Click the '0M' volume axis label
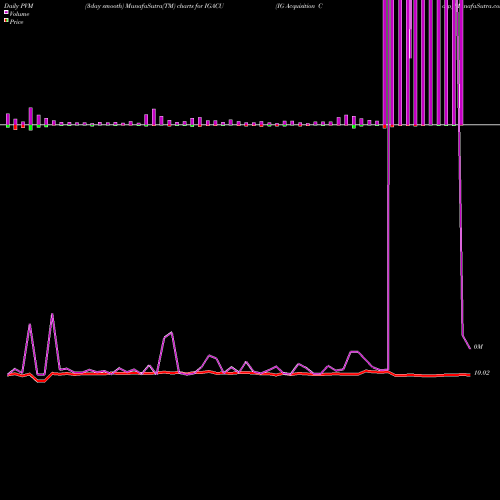Viewport: 500px width, 500px height. [x=478, y=347]
